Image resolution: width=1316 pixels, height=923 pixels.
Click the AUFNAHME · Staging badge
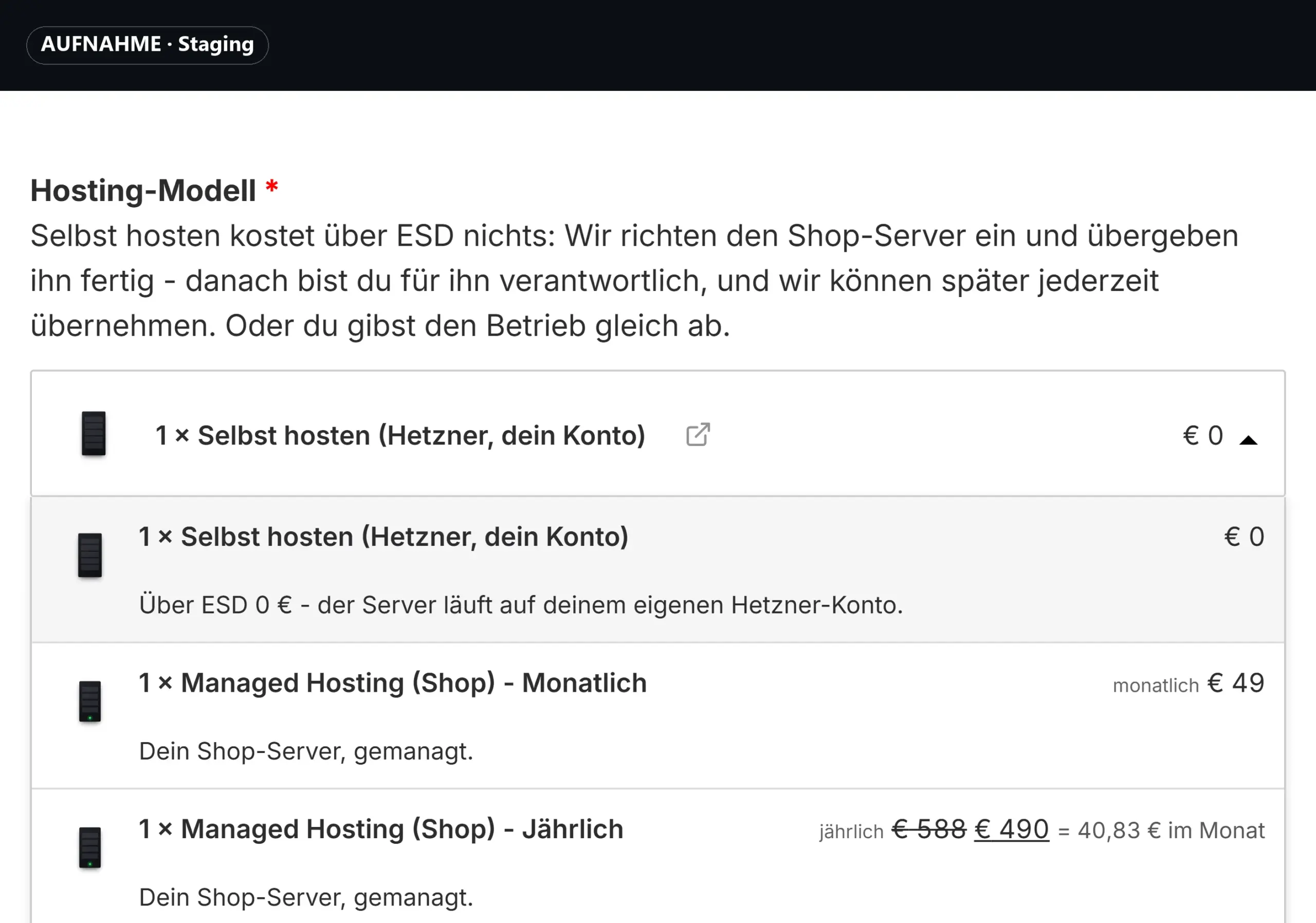tap(148, 45)
